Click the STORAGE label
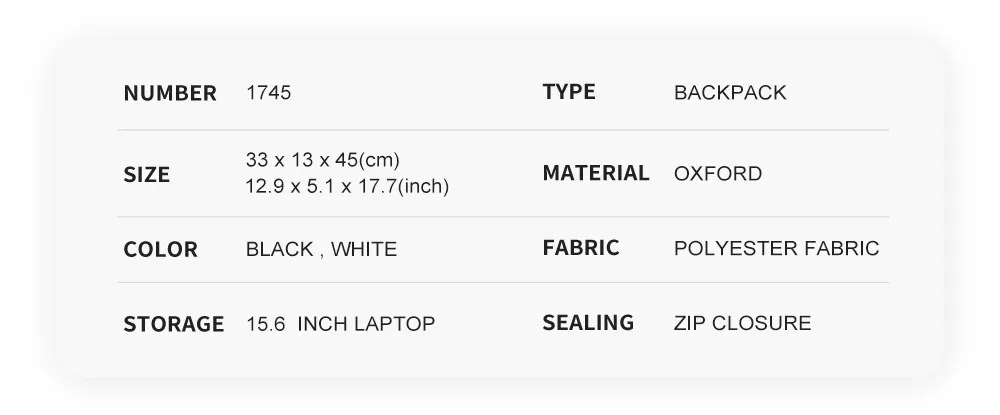Viewport: 1000px width, 415px height. tap(173, 324)
